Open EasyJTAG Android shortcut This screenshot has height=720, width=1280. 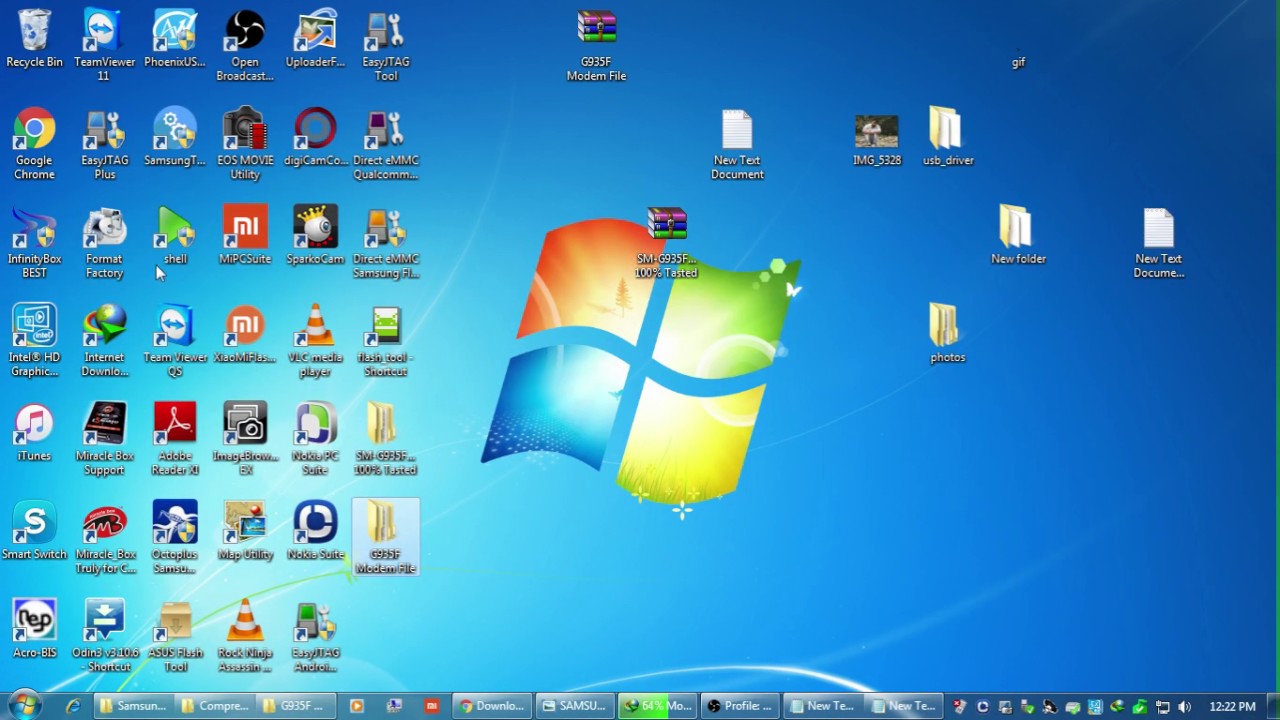tap(315, 635)
